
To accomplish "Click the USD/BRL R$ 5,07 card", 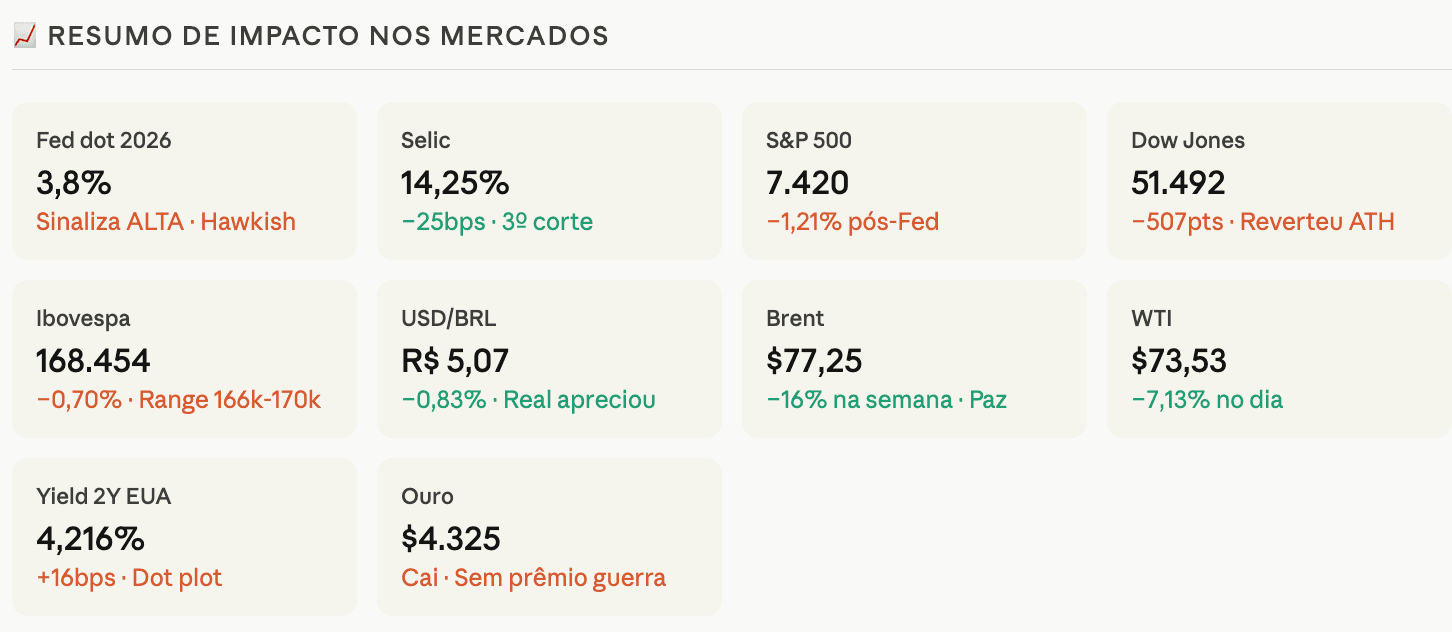I will pyautogui.click(x=549, y=359).
